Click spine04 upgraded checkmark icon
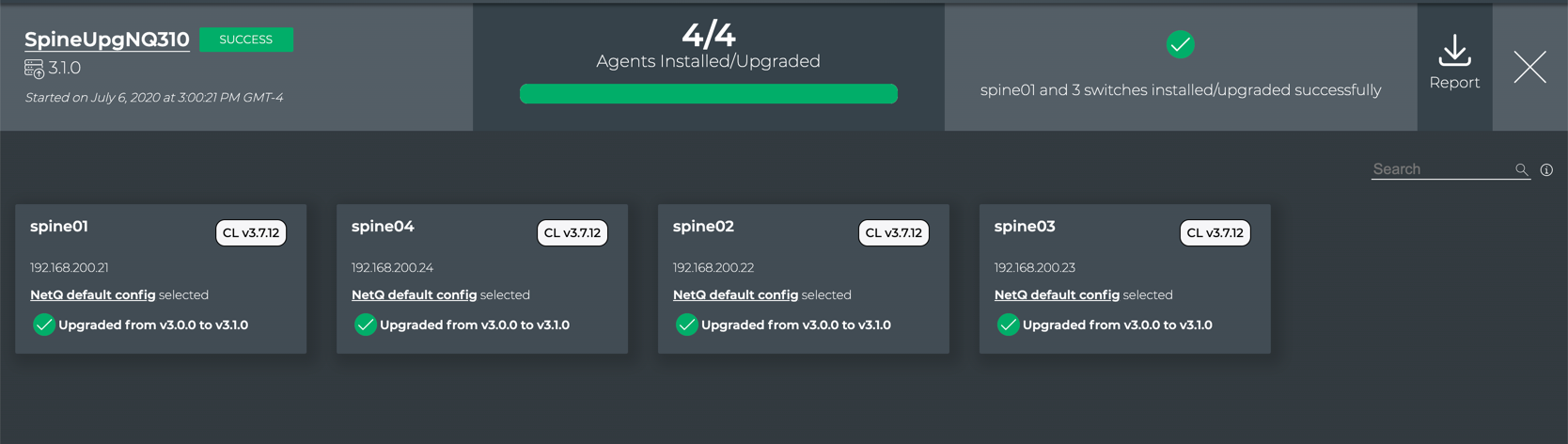The height and width of the screenshot is (444, 1568). 365,325
